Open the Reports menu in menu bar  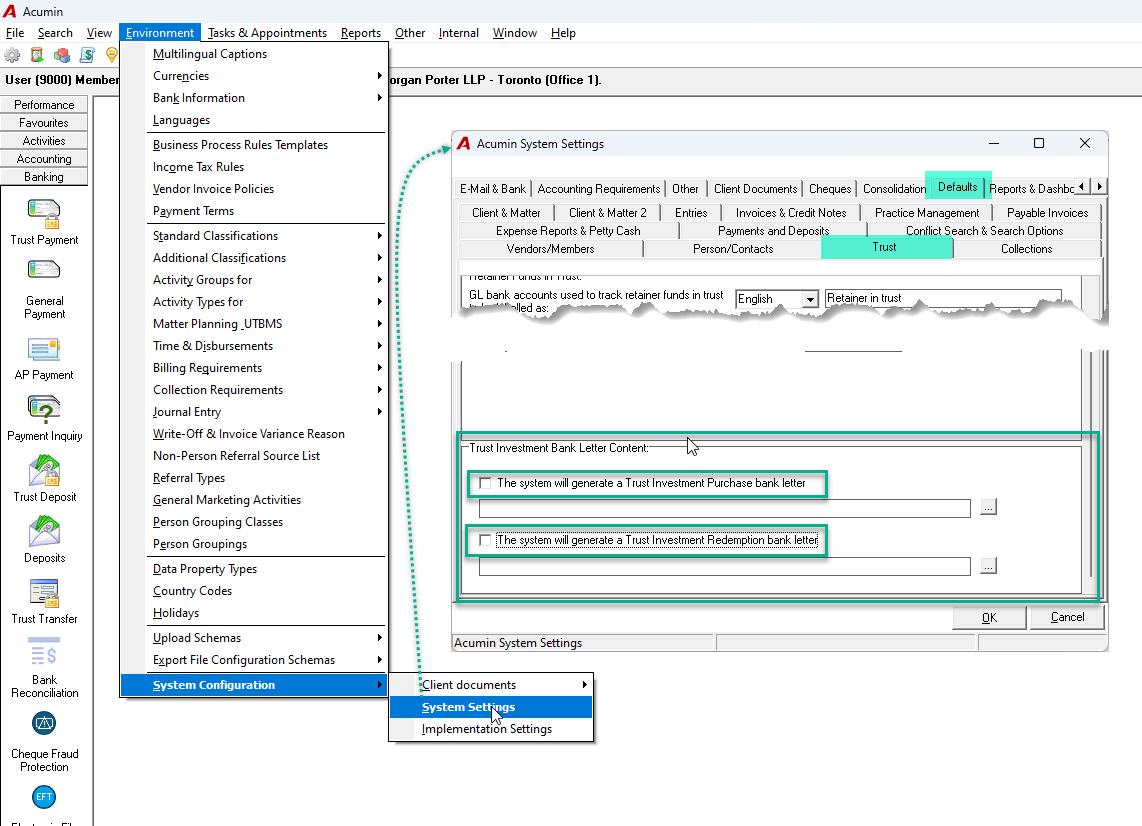coord(361,33)
